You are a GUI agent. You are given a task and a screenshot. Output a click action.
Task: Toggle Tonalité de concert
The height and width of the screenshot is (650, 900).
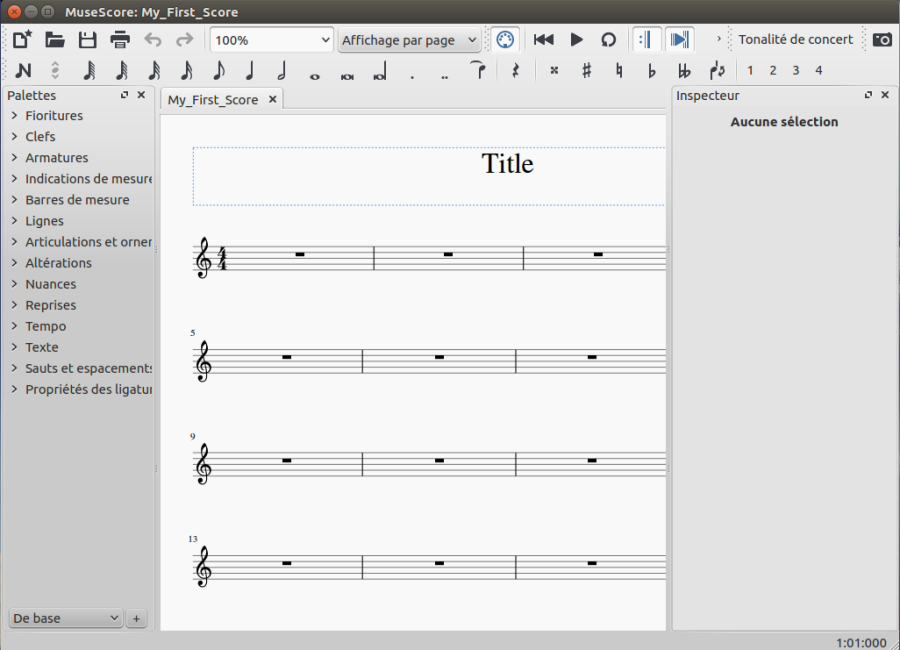tap(795, 40)
